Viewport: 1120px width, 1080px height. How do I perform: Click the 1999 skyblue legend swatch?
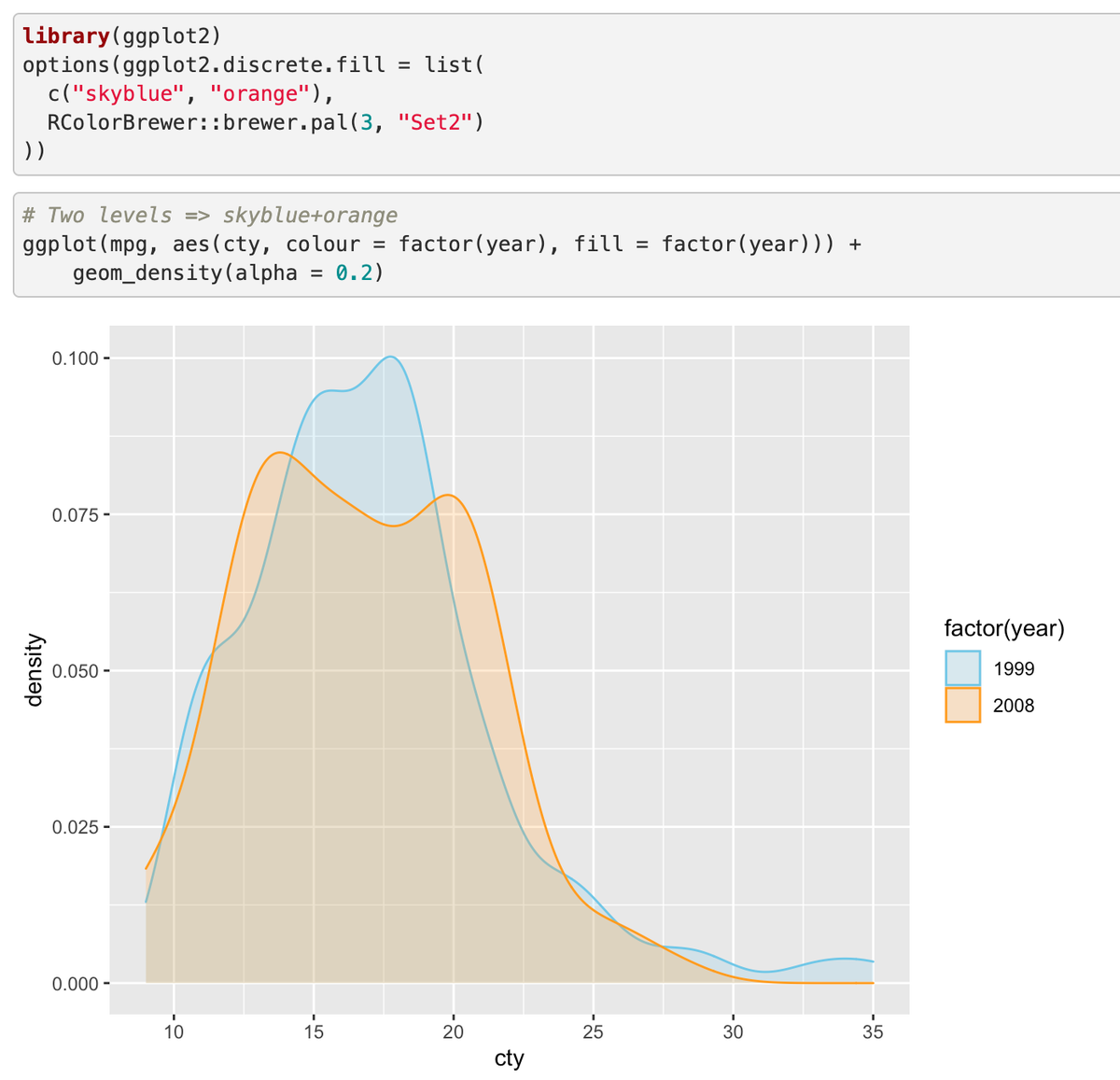(962, 668)
